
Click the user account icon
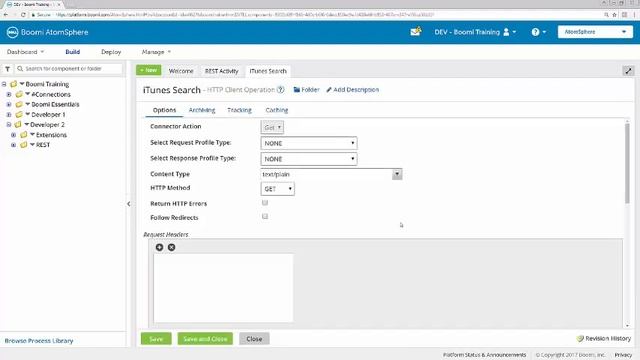click(506, 32)
